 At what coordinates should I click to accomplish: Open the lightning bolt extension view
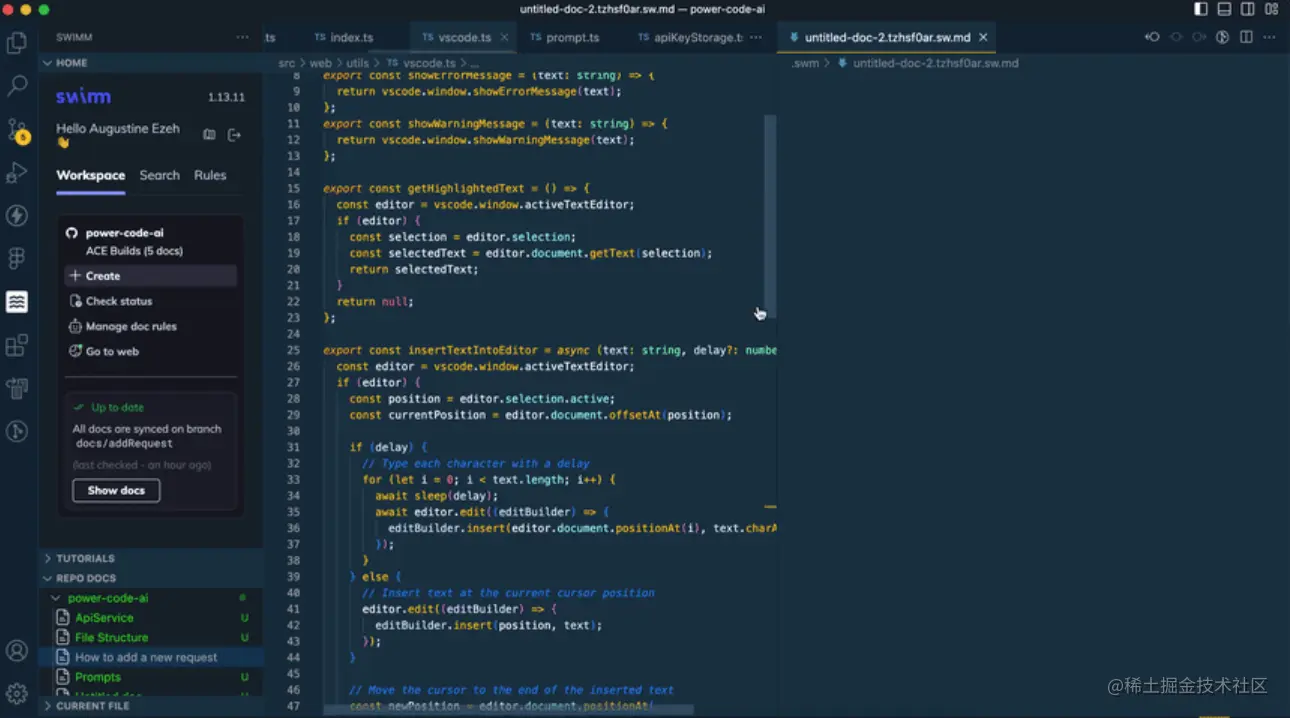click(17, 215)
